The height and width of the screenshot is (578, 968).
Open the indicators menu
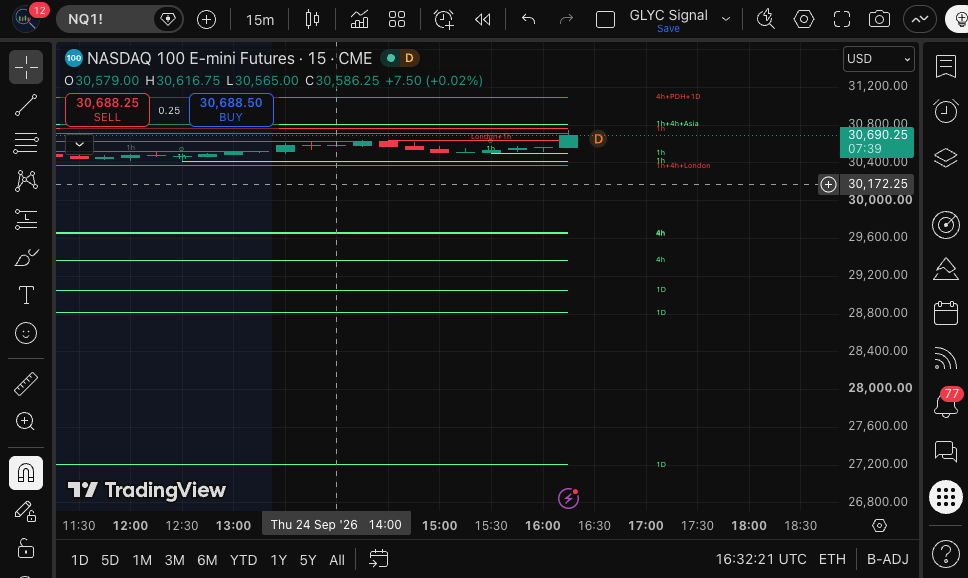pos(359,19)
